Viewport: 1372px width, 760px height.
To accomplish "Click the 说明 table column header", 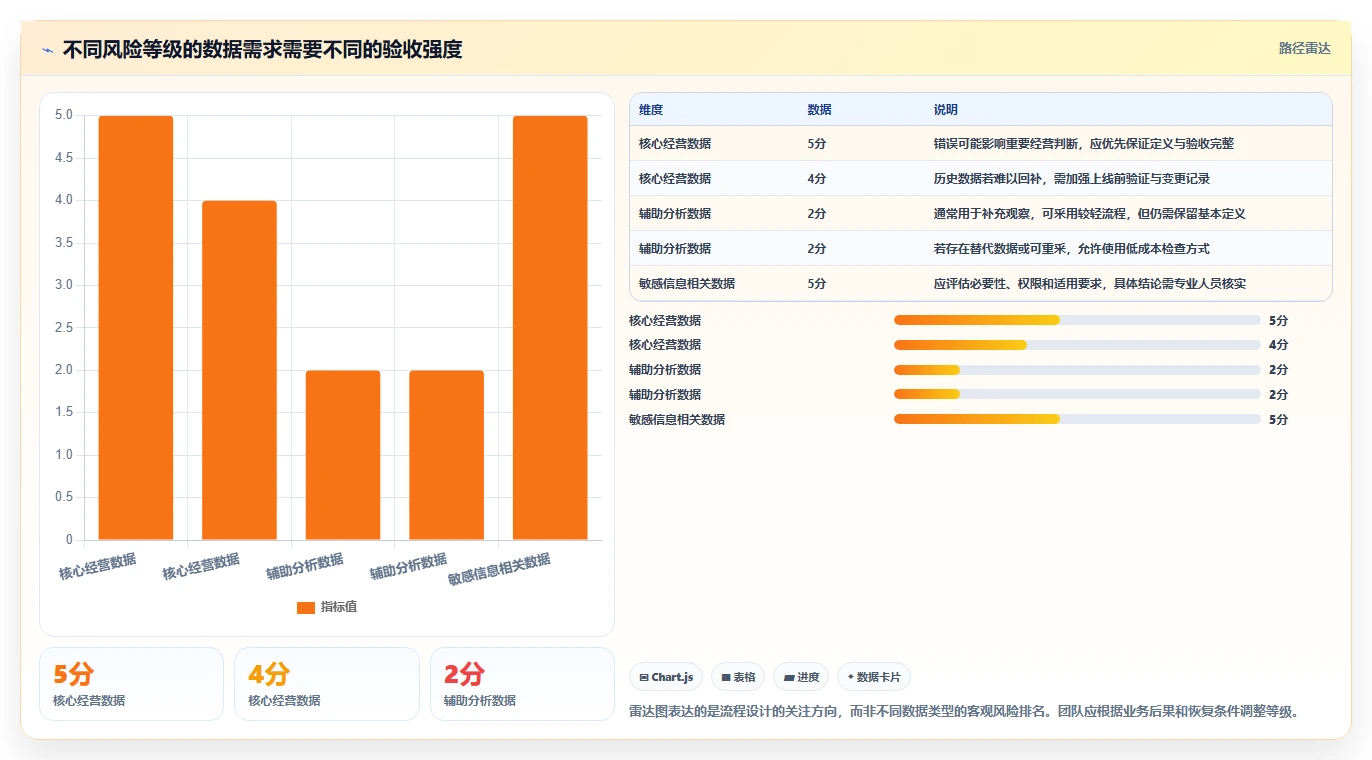I will (946, 110).
